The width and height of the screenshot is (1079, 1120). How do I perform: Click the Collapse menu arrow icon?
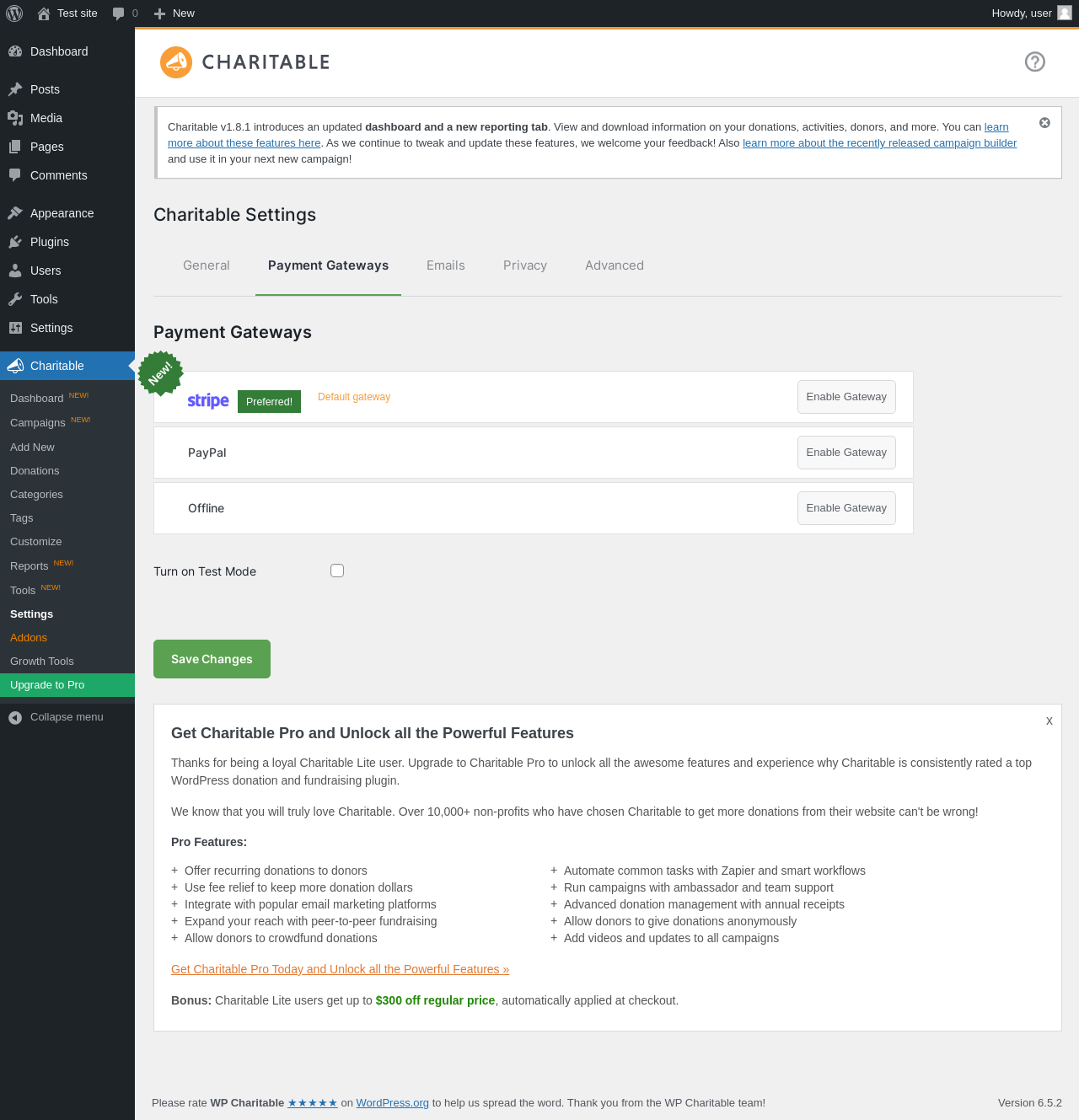[x=15, y=717]
